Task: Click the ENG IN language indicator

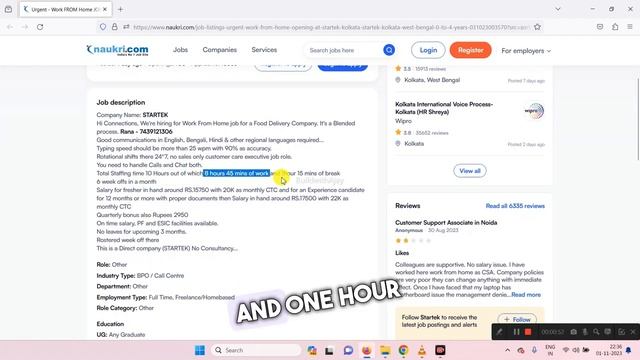Action: [550, 350]
